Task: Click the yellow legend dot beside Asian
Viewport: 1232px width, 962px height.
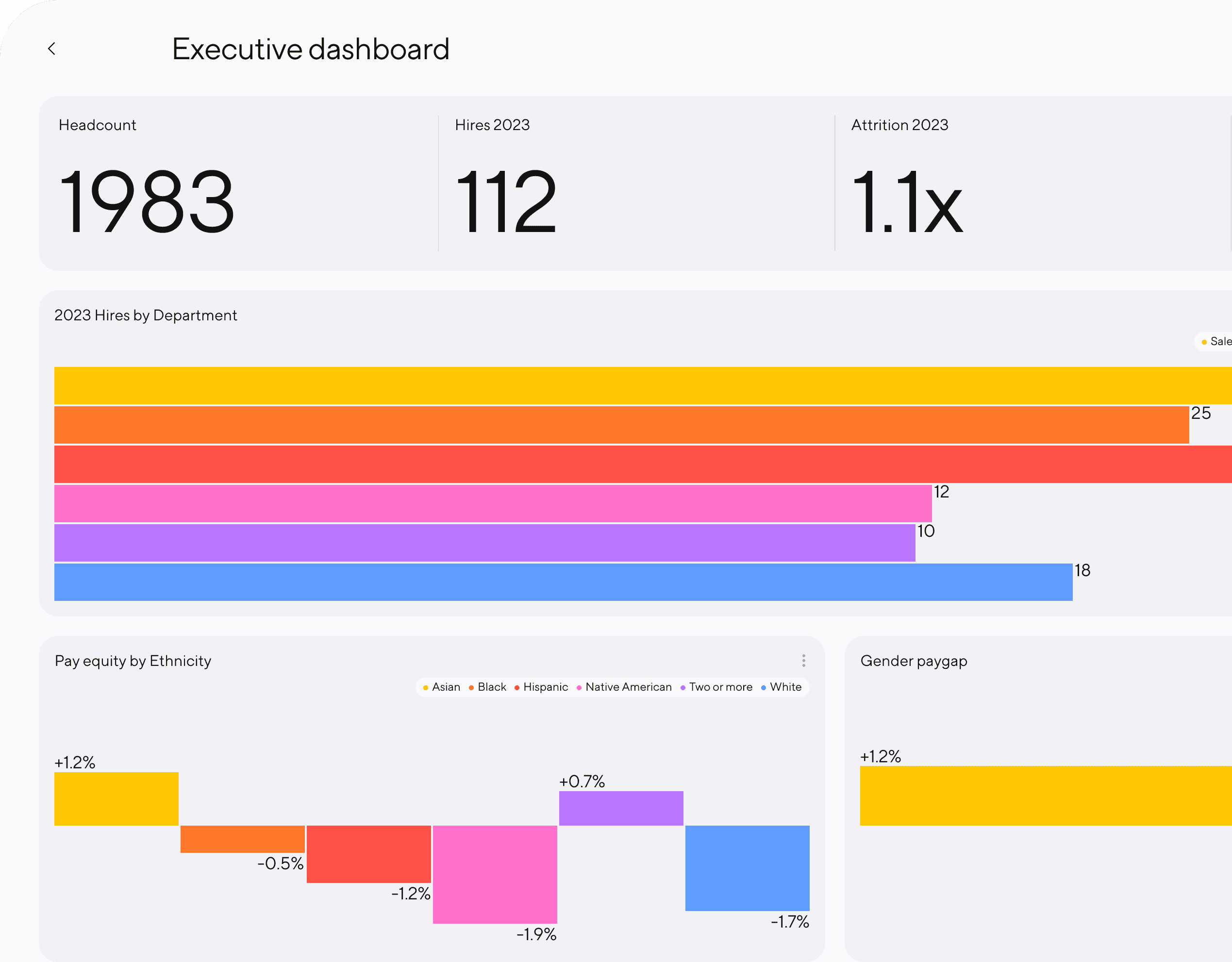Action: coord(425,687)
